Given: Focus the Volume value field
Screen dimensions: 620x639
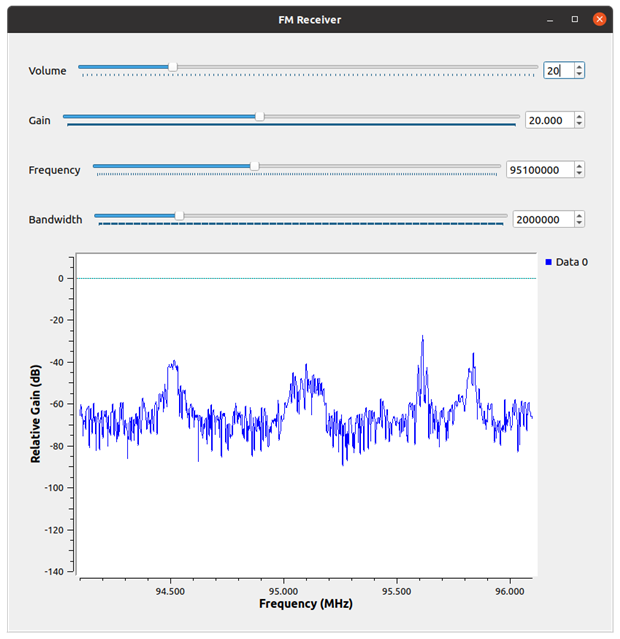Looking at the screenshot, I should click(558, 71).
